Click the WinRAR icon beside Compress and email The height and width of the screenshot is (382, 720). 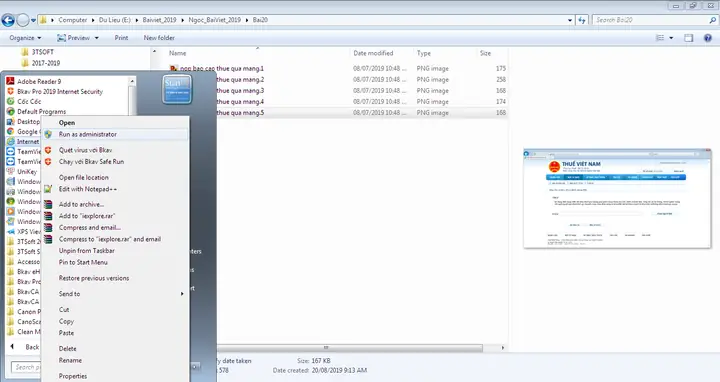click(48, 227)
